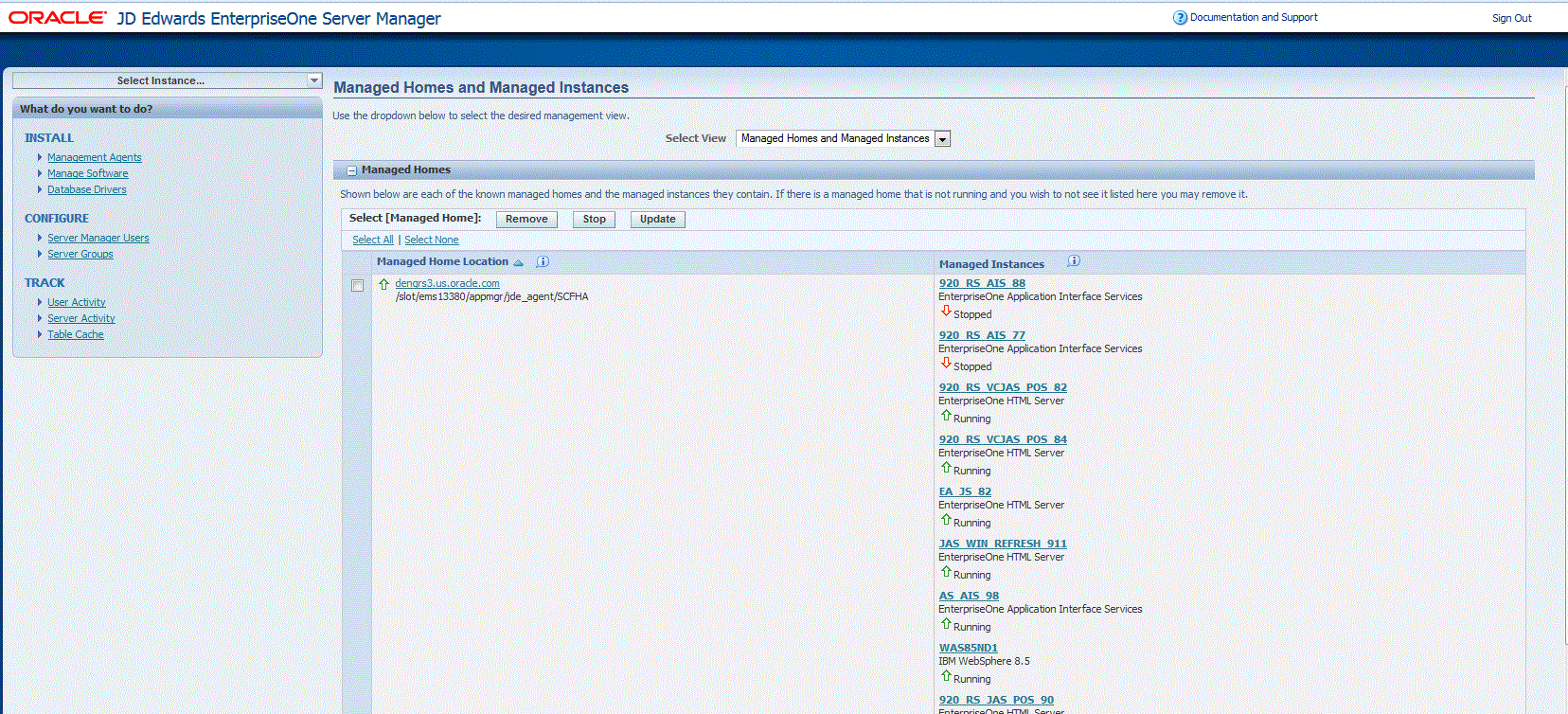
Task: Open User Activity under TRACK
Action: pyautogui.click(x=77, y=303)
